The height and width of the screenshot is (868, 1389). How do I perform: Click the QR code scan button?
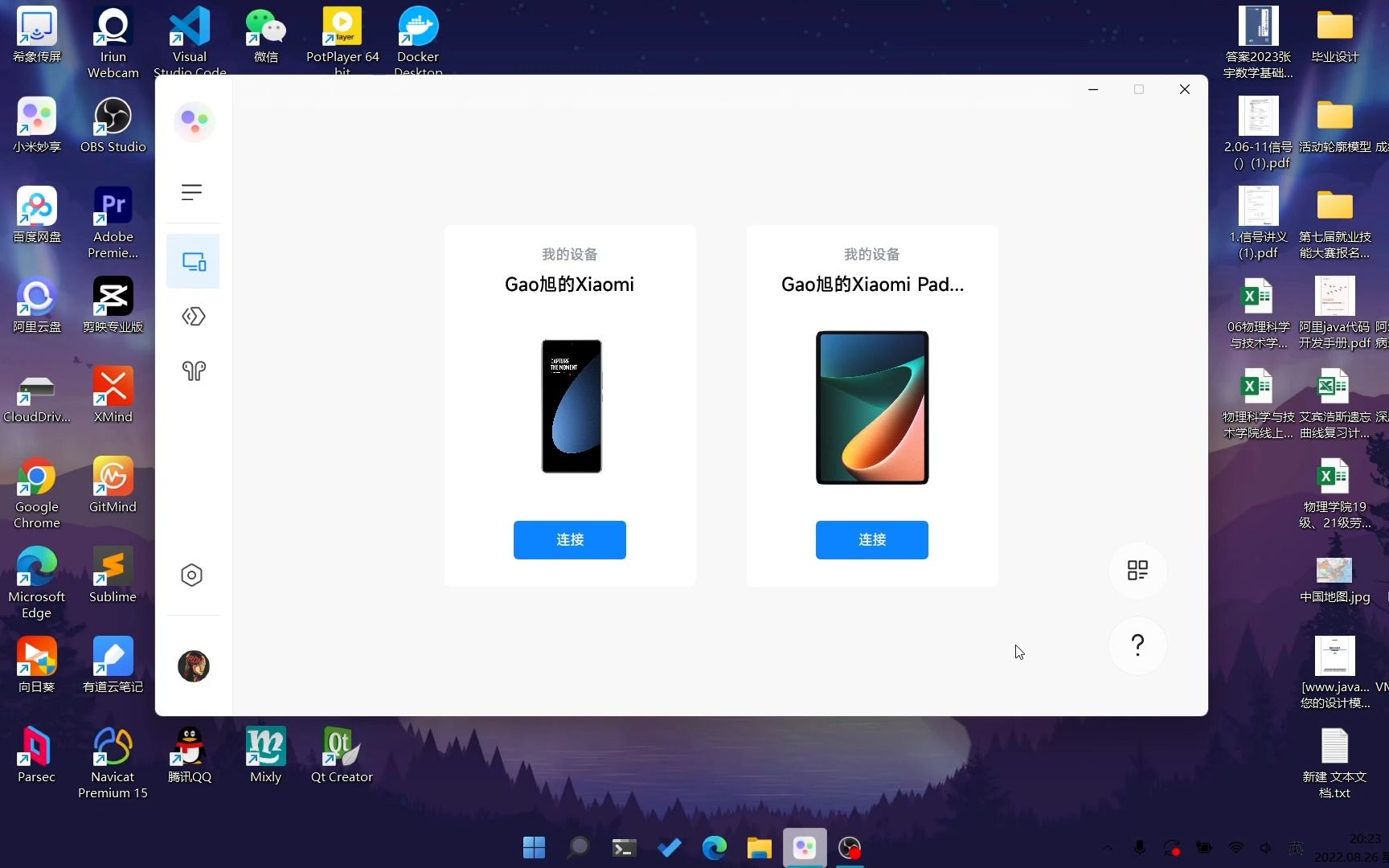[x=1137, y=571]
